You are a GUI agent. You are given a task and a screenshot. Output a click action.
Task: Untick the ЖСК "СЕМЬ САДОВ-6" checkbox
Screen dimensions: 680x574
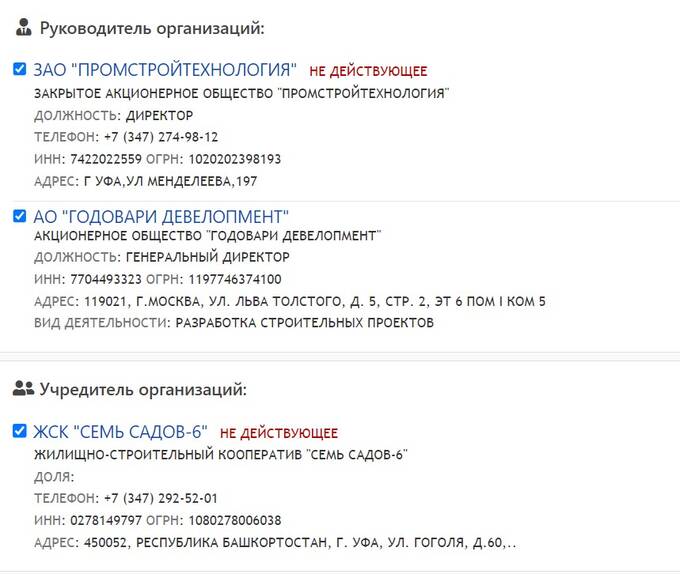click(x=20, y=431)
